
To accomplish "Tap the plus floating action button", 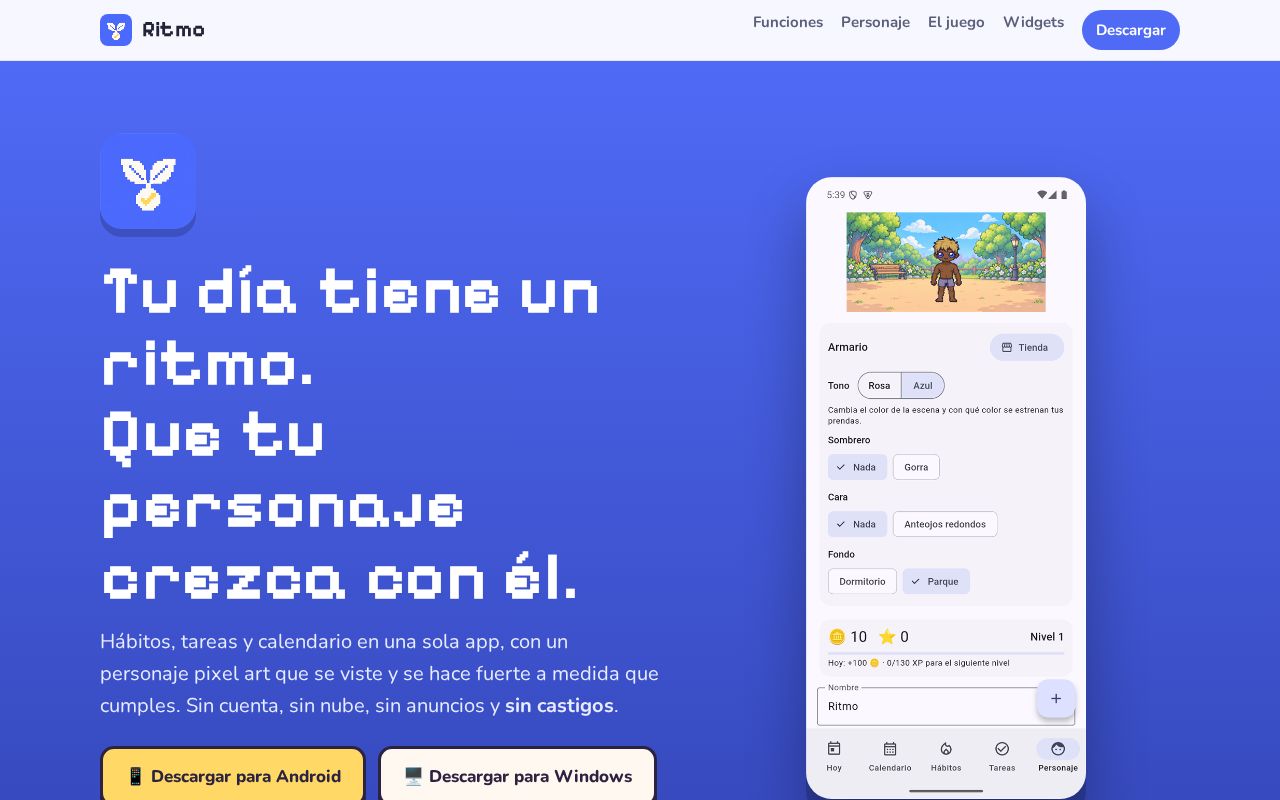I will pyautogui.click(x=1056, y=699).
